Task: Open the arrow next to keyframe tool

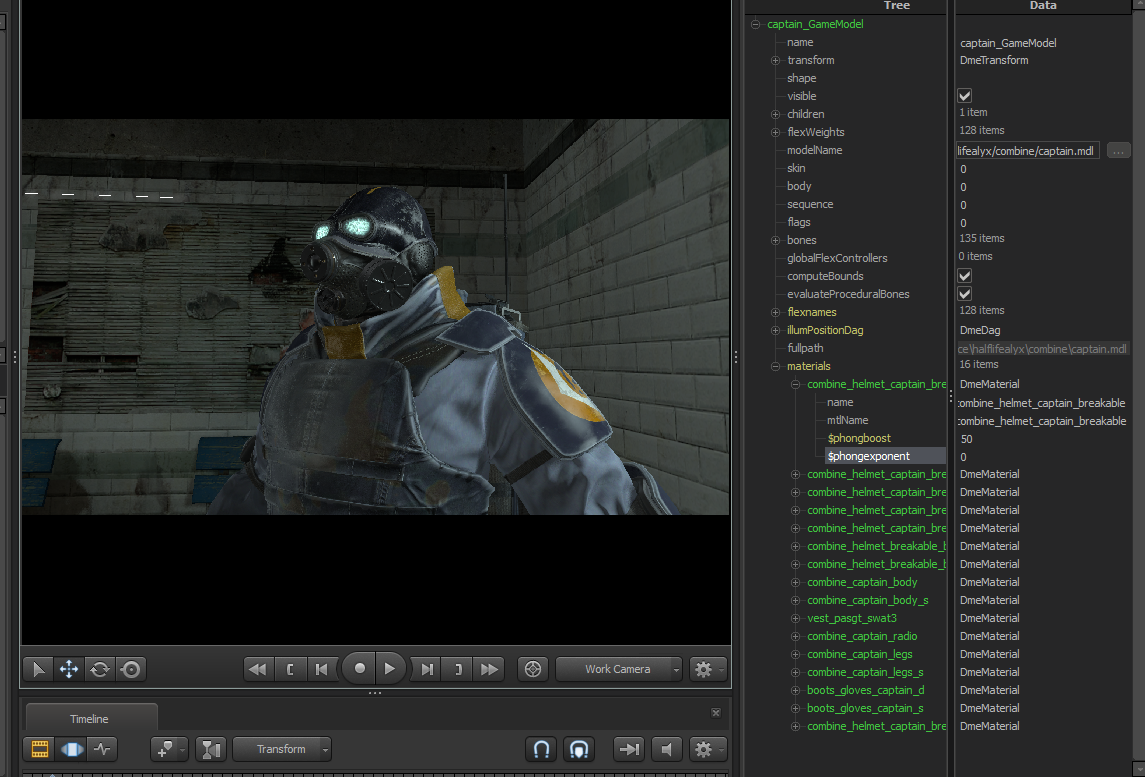Action: (182, 749)
